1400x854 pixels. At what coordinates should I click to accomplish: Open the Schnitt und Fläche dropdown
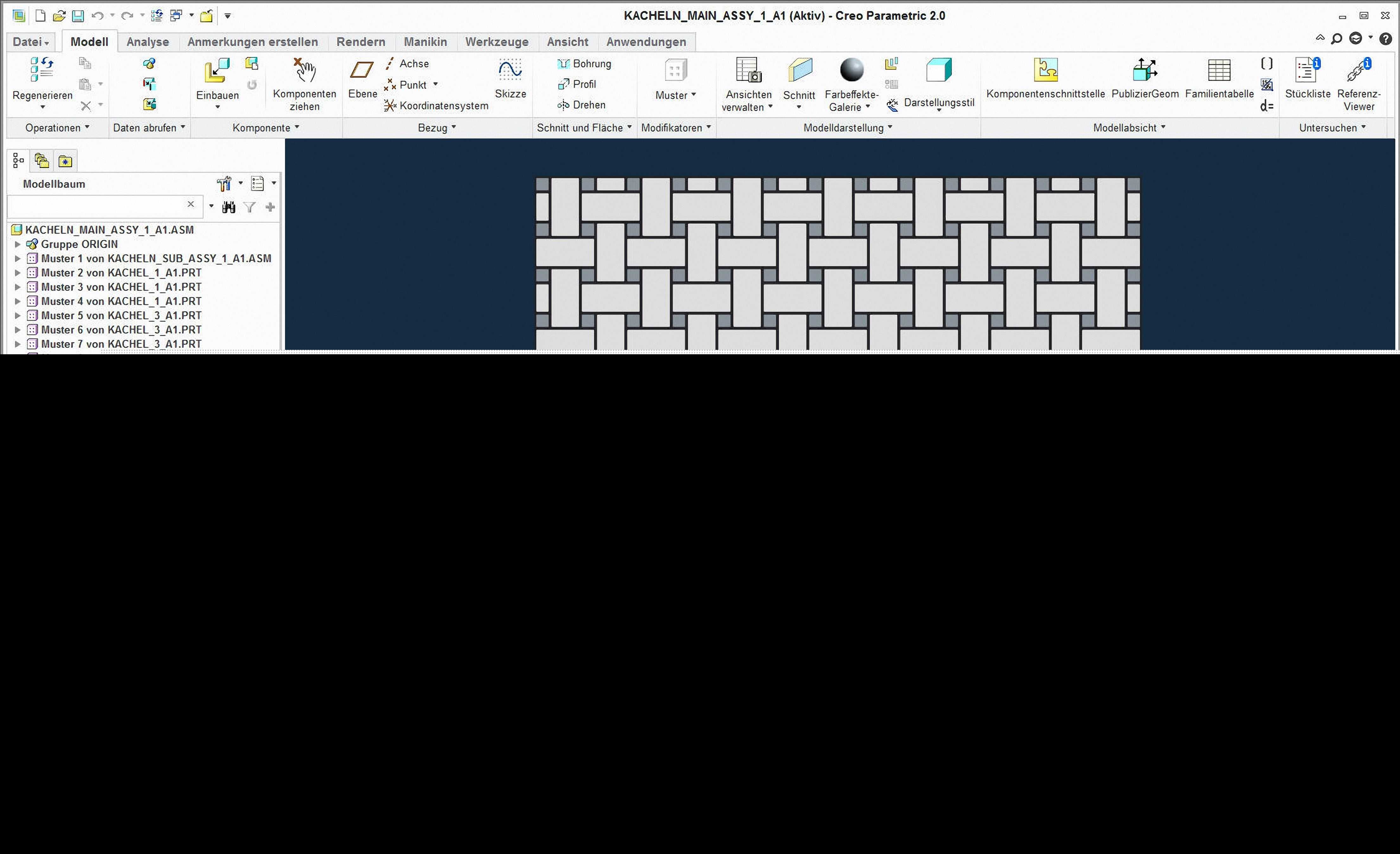coord(584,128)
